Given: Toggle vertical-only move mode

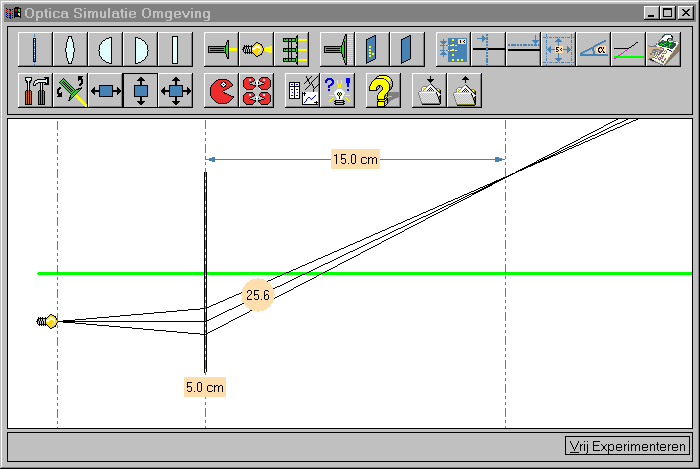Looking at the screenshot, I should click(x=140, y=91).
